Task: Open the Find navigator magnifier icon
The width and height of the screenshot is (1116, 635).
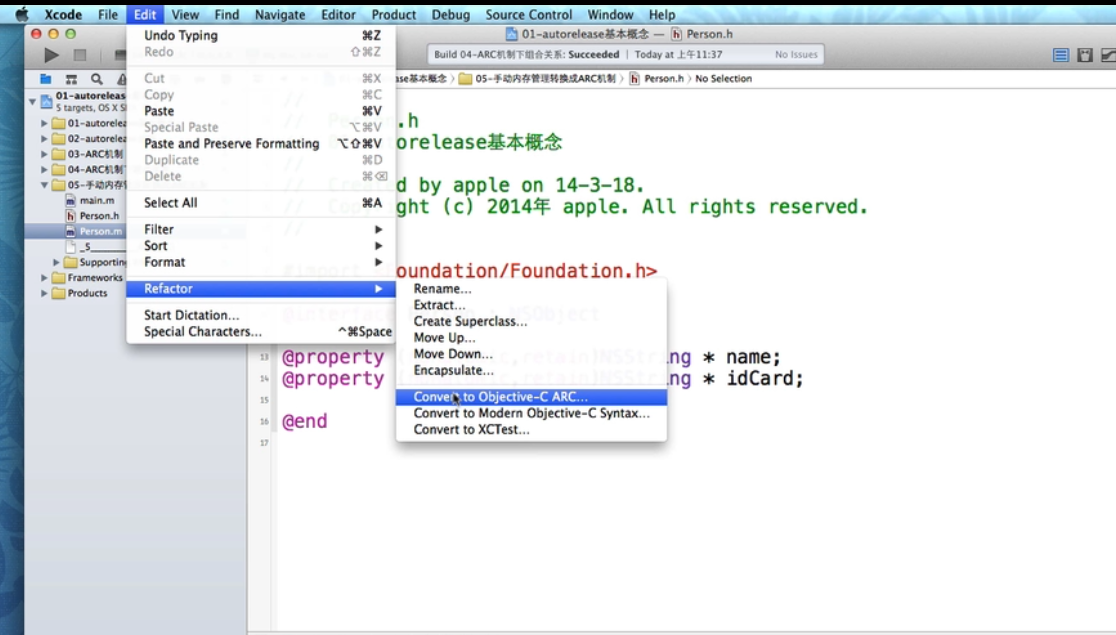Action: [97, 79]
